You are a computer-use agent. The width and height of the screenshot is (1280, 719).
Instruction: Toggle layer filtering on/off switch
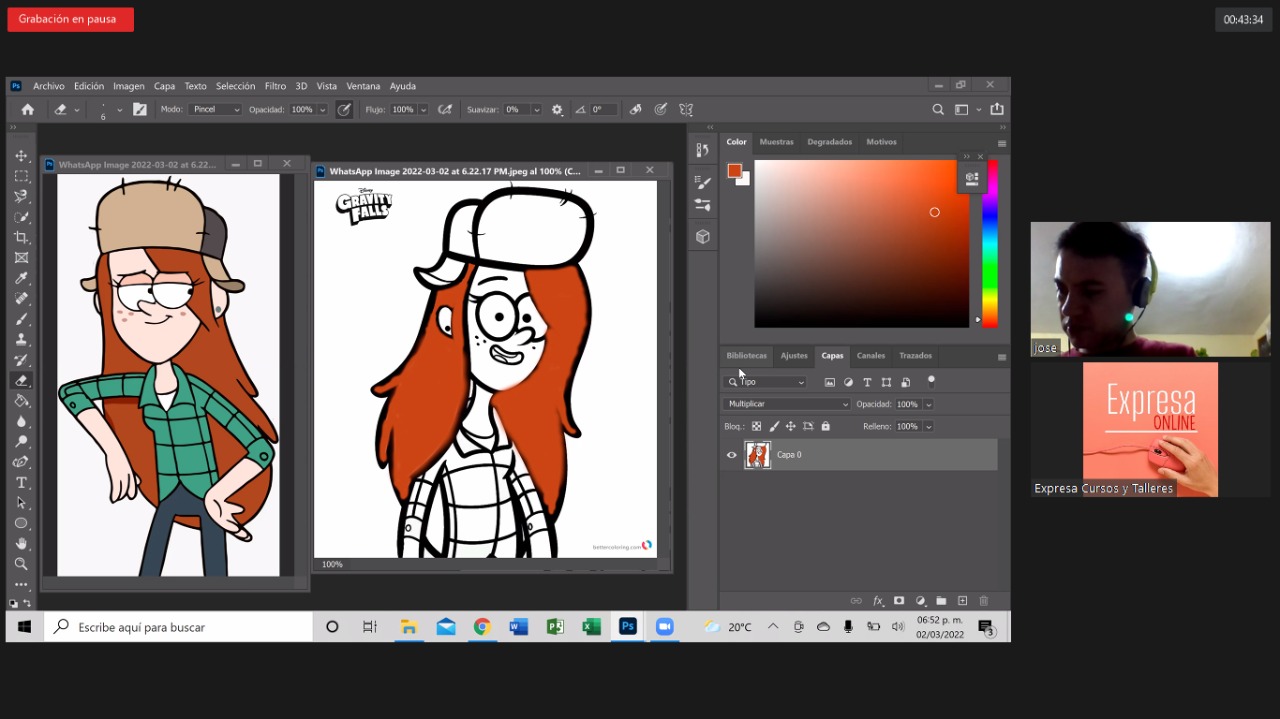931,381
